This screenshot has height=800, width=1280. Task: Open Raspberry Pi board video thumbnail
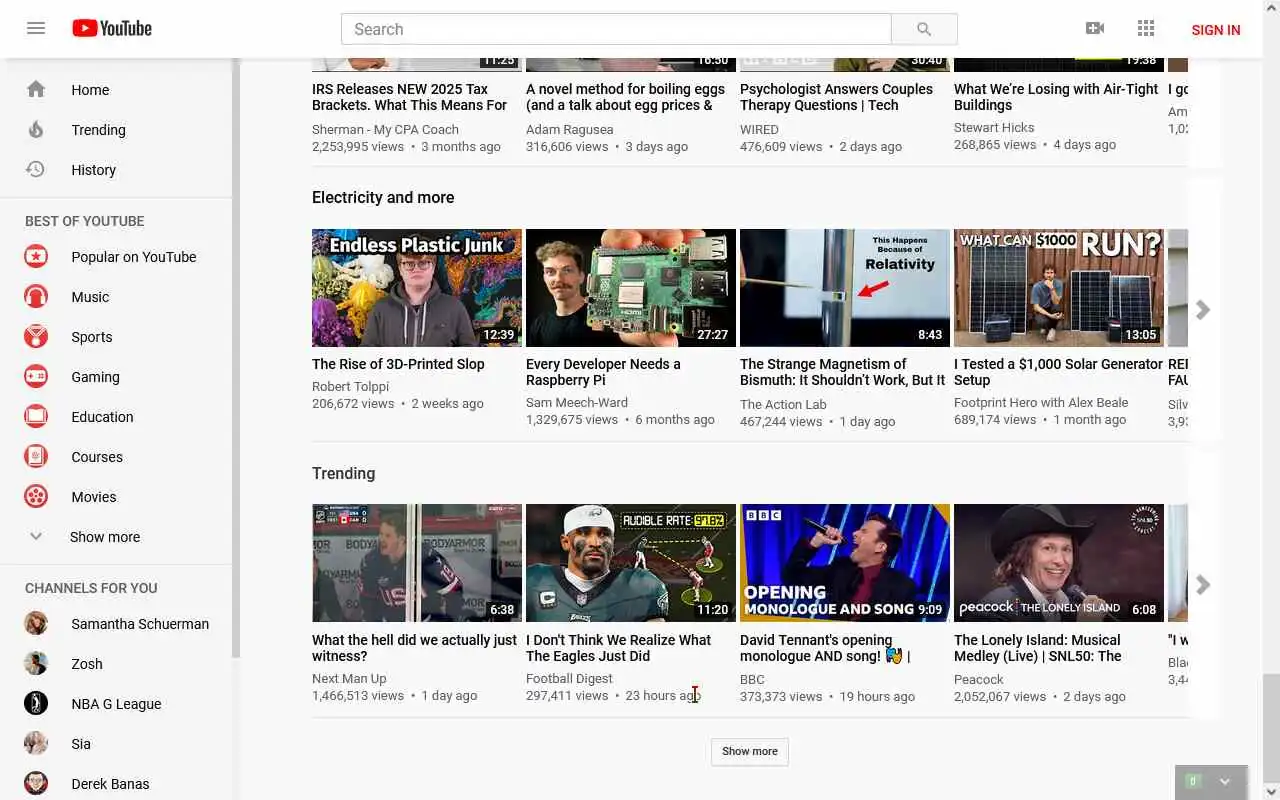point(631,288)
